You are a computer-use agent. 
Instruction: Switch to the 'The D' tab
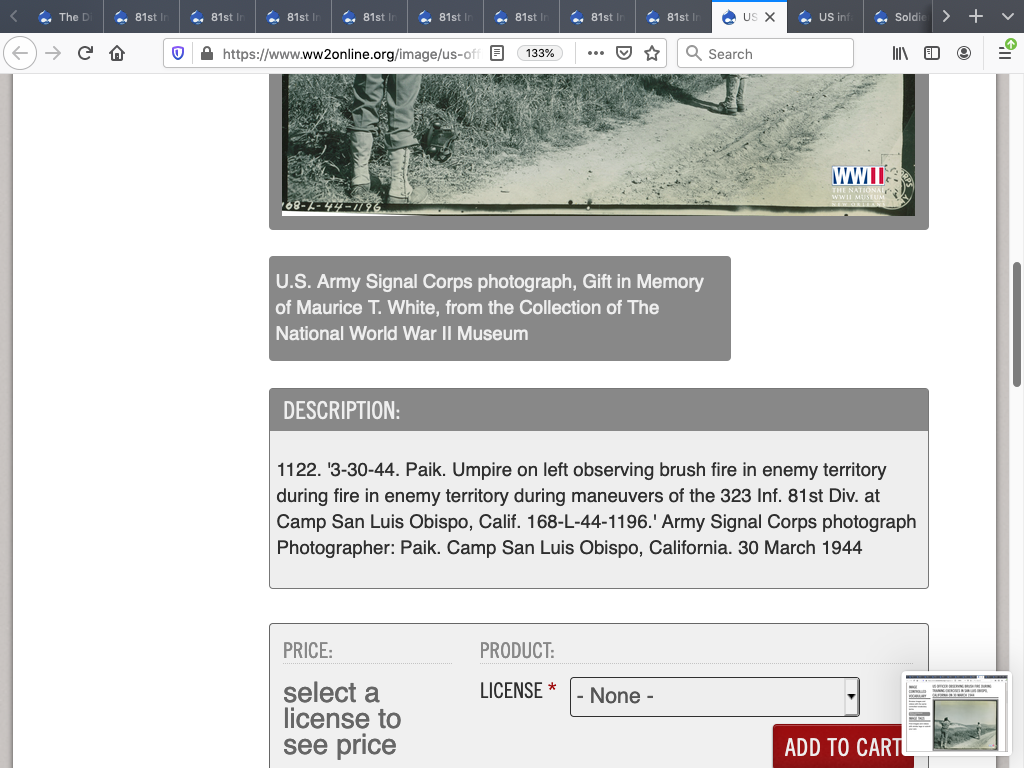(60, 17)
